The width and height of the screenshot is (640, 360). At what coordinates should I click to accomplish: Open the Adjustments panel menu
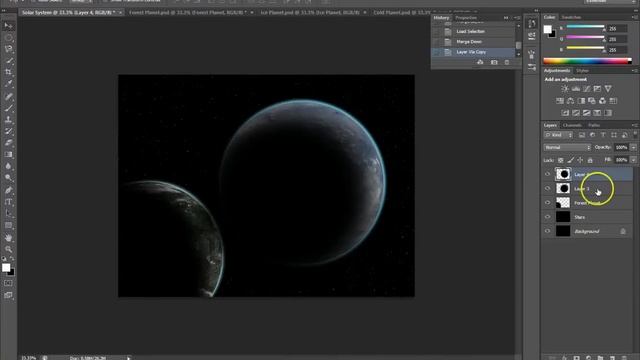[634, 71]
